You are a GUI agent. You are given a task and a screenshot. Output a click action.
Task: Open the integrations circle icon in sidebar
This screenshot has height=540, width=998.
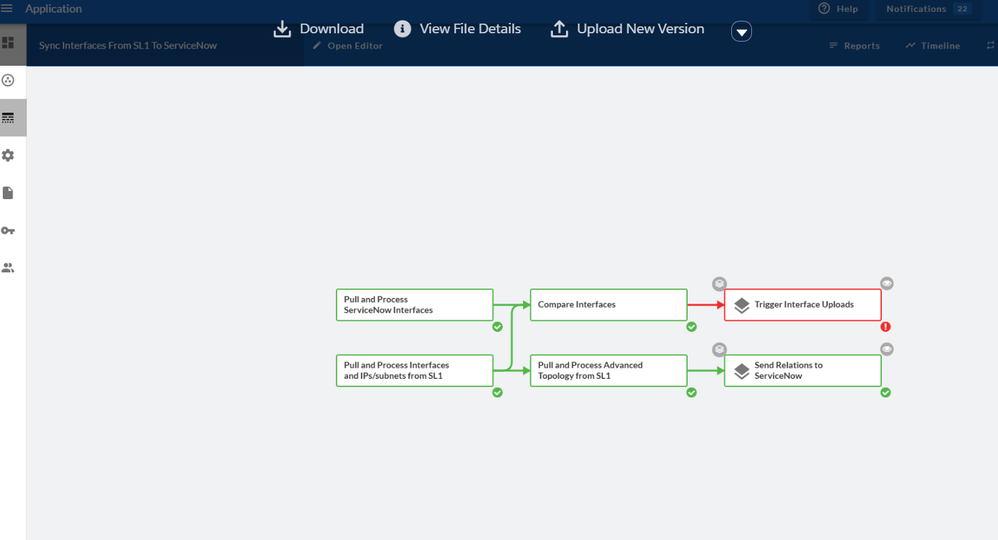click(8, 80)
